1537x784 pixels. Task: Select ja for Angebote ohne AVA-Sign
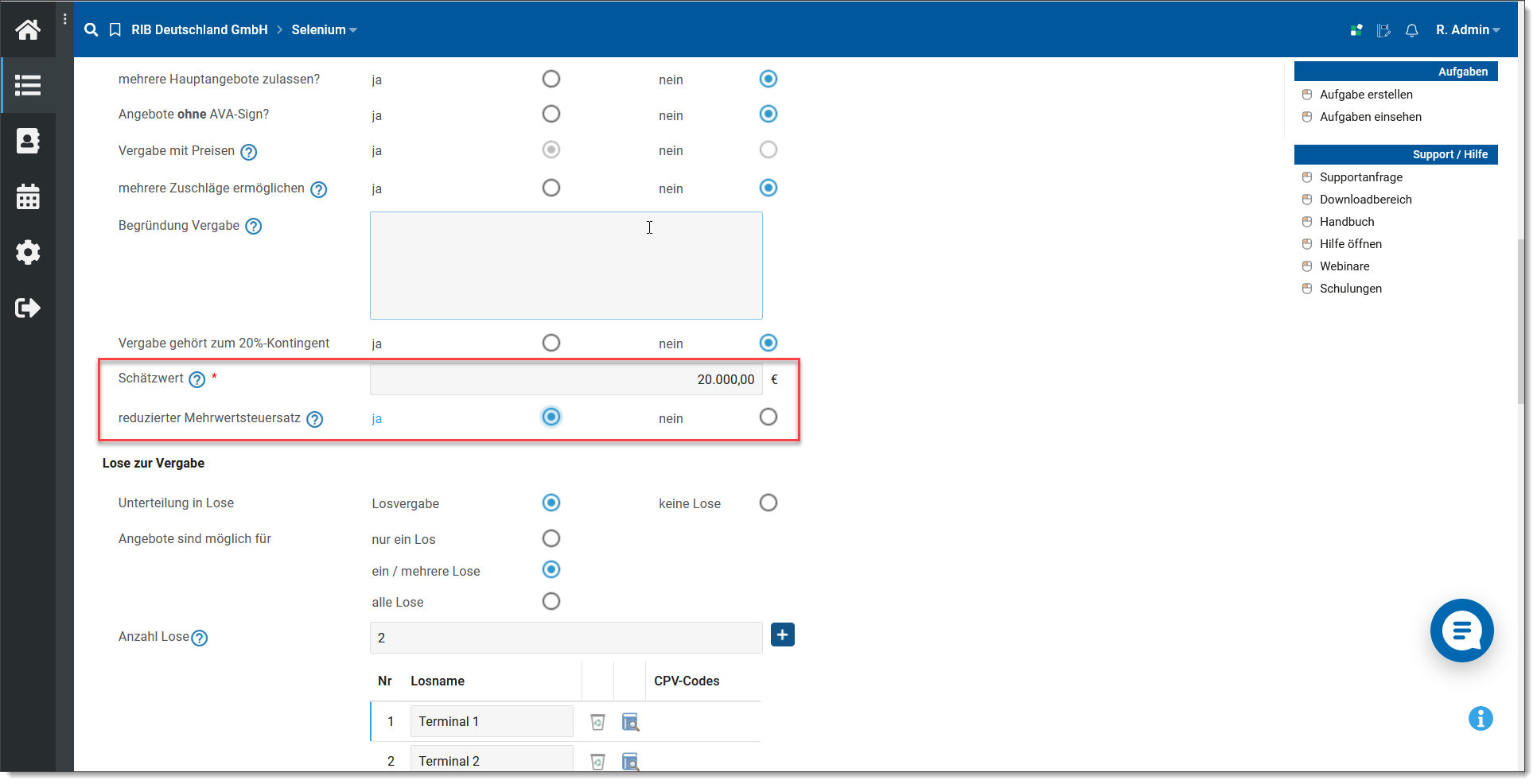551,114
